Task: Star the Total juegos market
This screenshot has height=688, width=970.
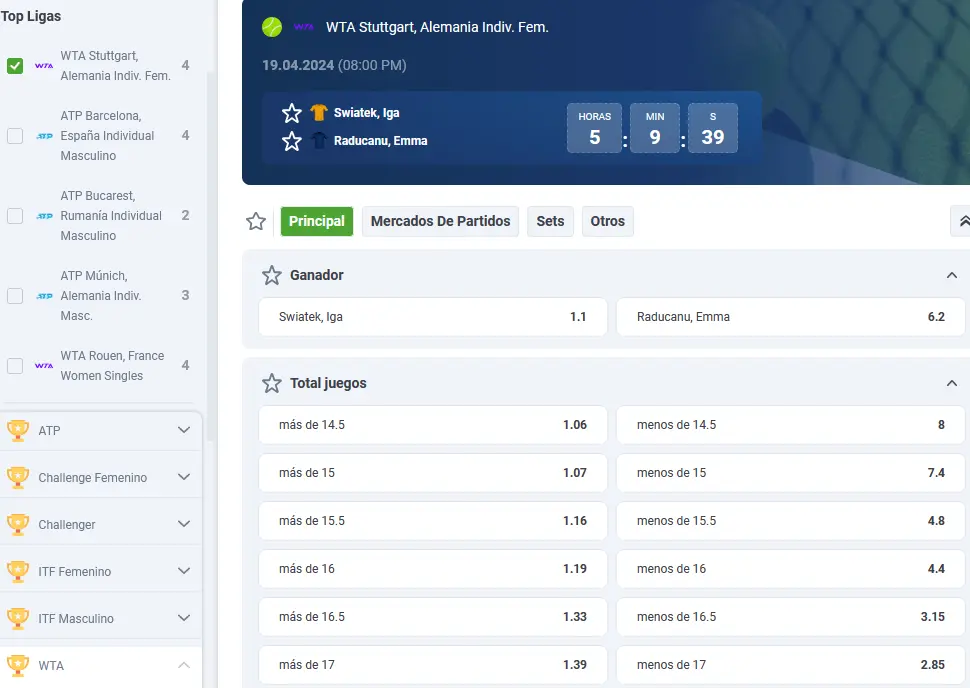Action: 272,383
